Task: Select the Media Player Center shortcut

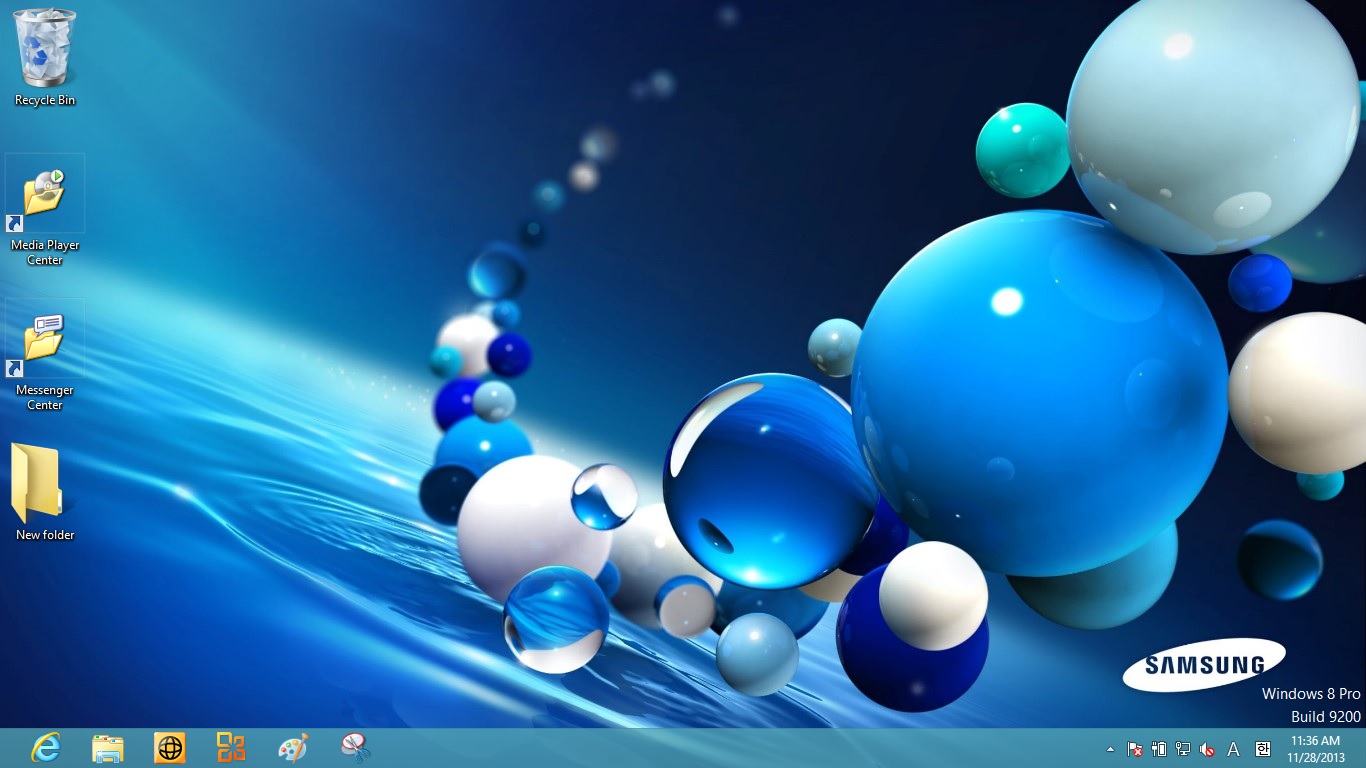Action: pyautogui.click(x=45, y=211)
